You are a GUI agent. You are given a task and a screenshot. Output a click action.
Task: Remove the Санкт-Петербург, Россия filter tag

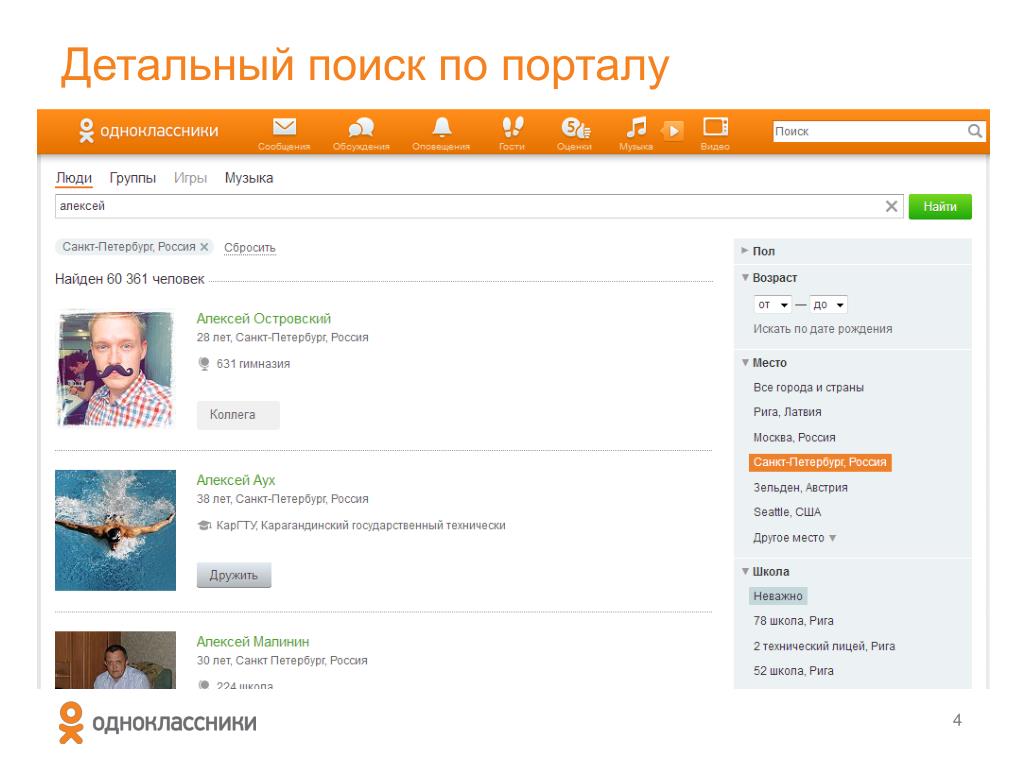[204, 247]
